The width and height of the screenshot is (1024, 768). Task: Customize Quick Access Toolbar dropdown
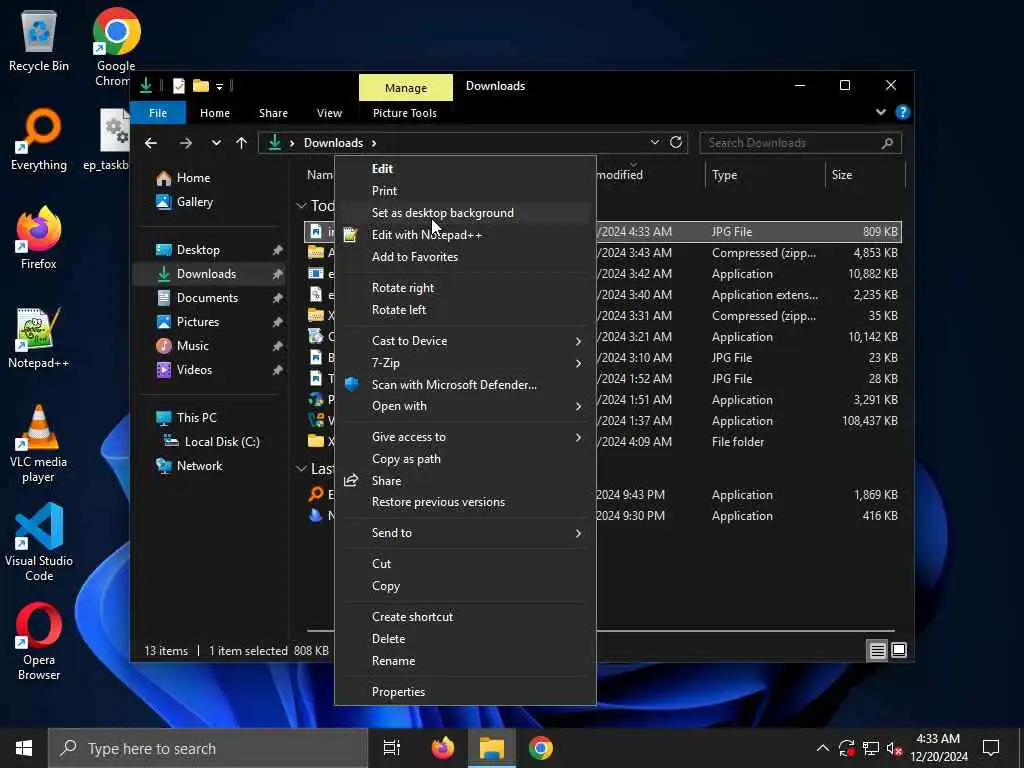pos(219,86)
